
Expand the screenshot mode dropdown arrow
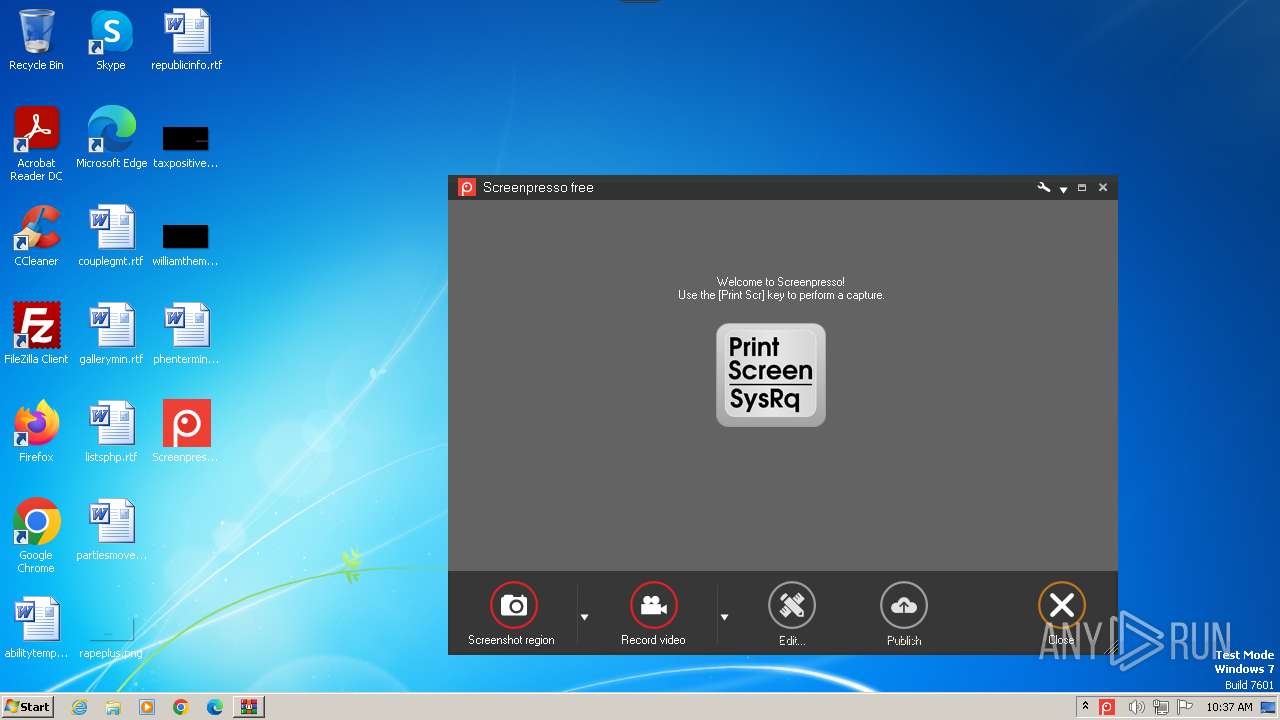click(585, 617)
